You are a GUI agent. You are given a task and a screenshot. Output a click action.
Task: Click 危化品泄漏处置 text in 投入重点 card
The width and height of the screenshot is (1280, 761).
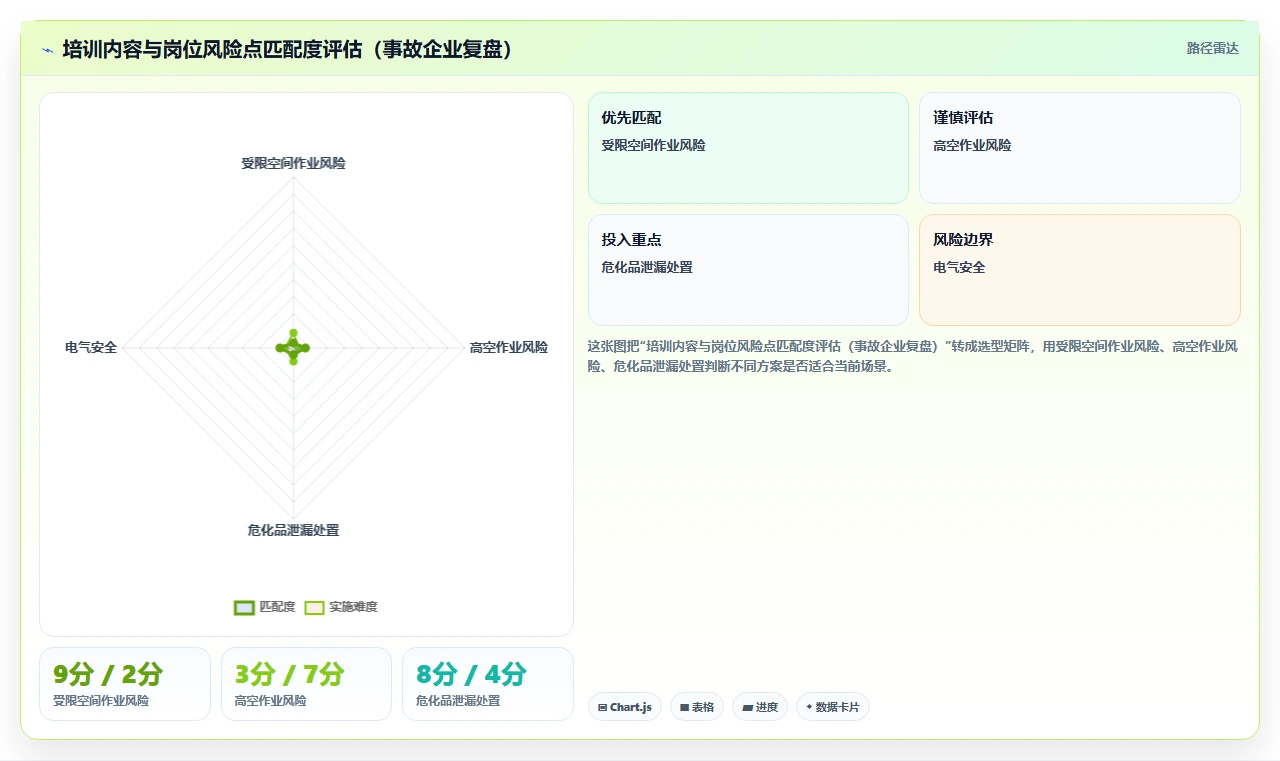point(647,268)
